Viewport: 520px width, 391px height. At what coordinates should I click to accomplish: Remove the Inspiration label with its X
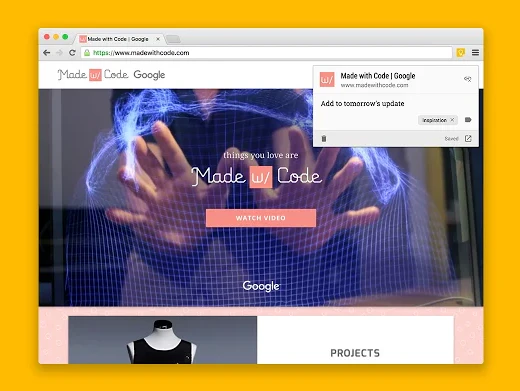click(x=452, y=120)
